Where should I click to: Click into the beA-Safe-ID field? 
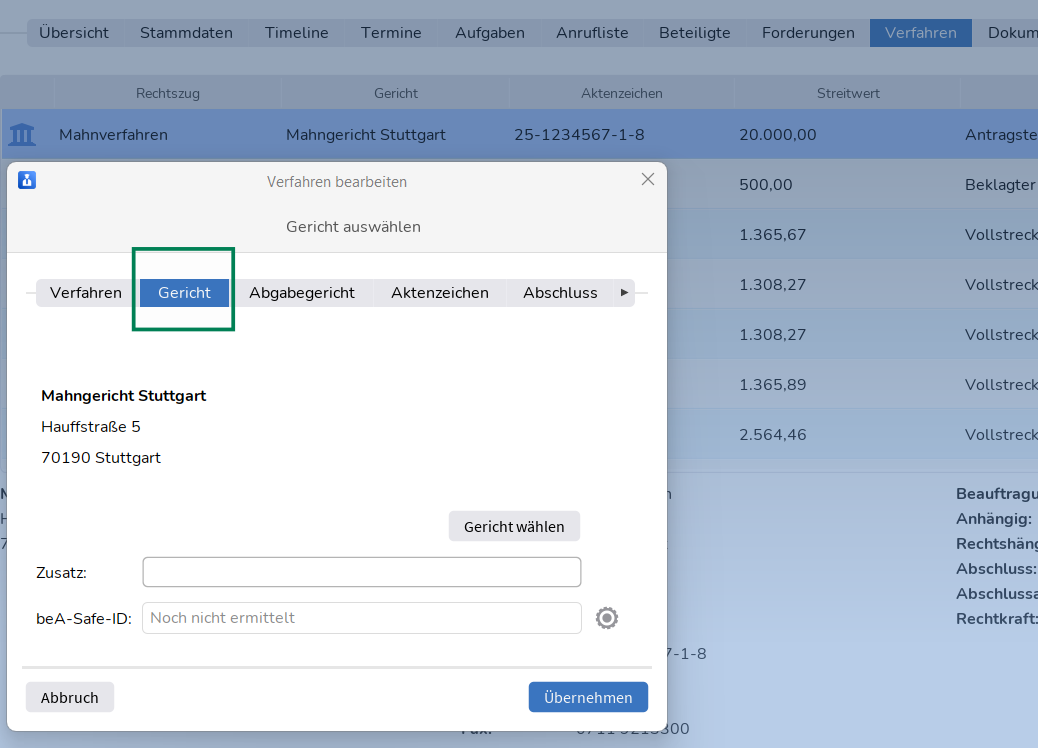(x=362, y=618)
